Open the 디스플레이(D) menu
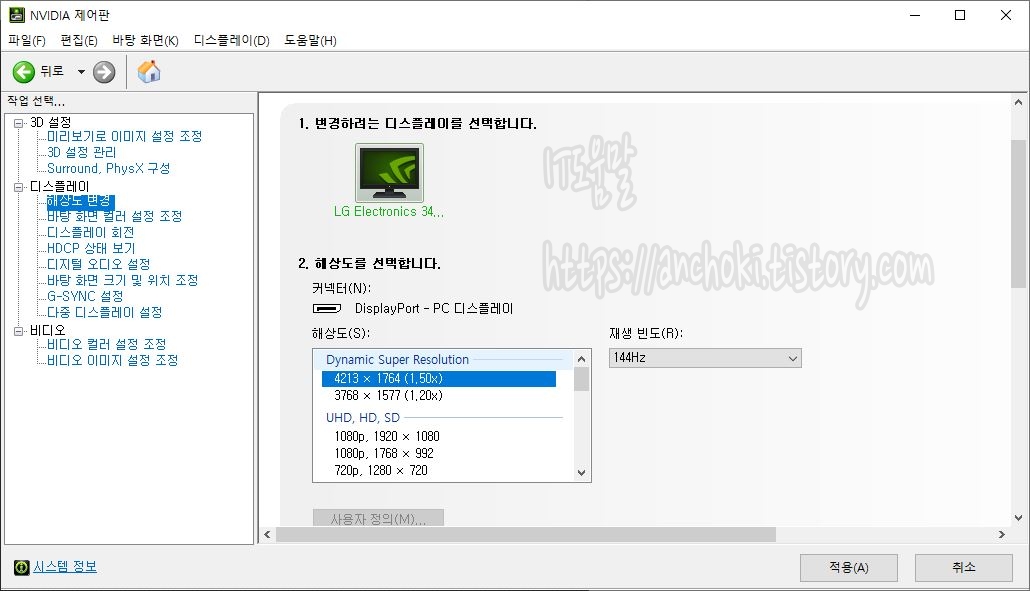The image size is (1030, 591). (x=231, y=40)
